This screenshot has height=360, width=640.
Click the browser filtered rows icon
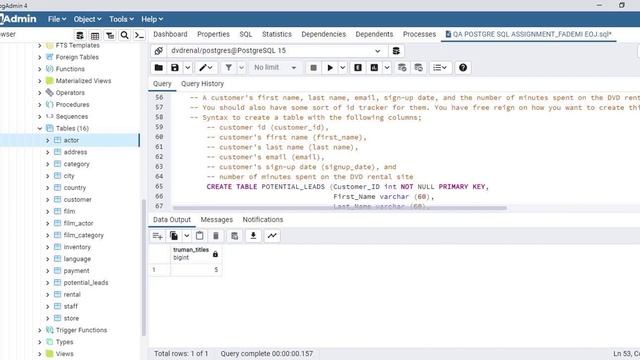coord(110,36)
